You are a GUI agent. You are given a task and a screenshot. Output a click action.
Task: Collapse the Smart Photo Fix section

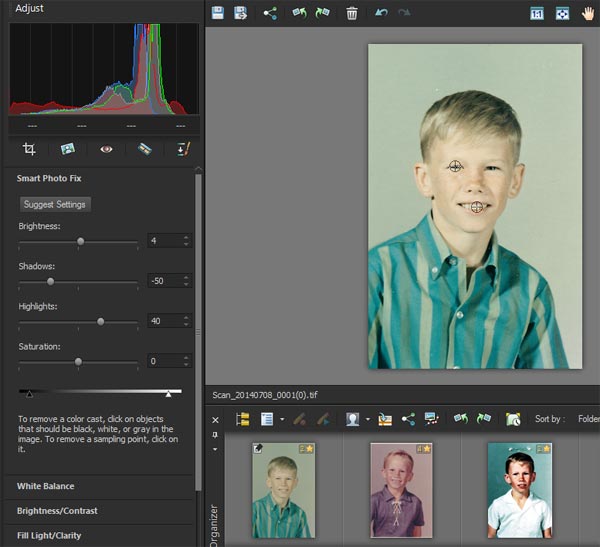pyautogui.click(x=49, y=178)
